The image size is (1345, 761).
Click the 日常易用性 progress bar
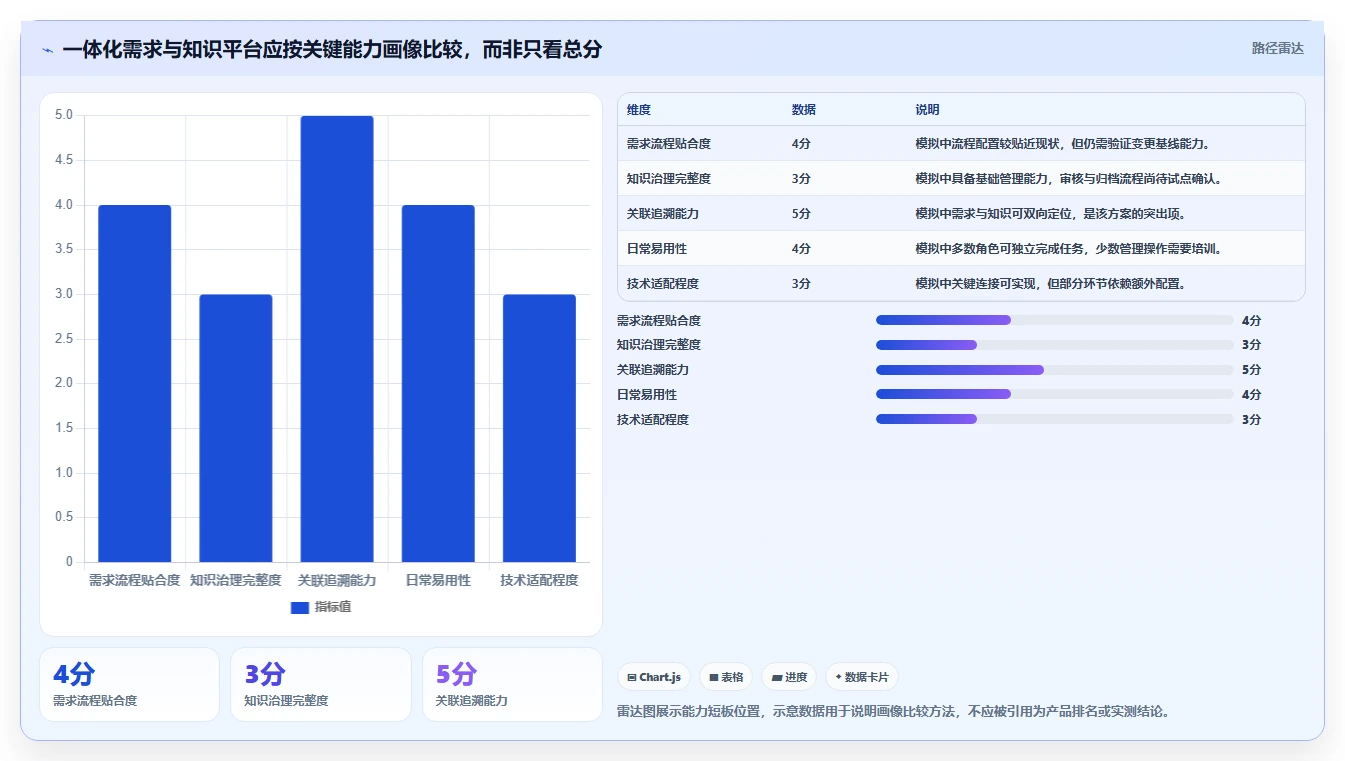[x=1054, y=395]
